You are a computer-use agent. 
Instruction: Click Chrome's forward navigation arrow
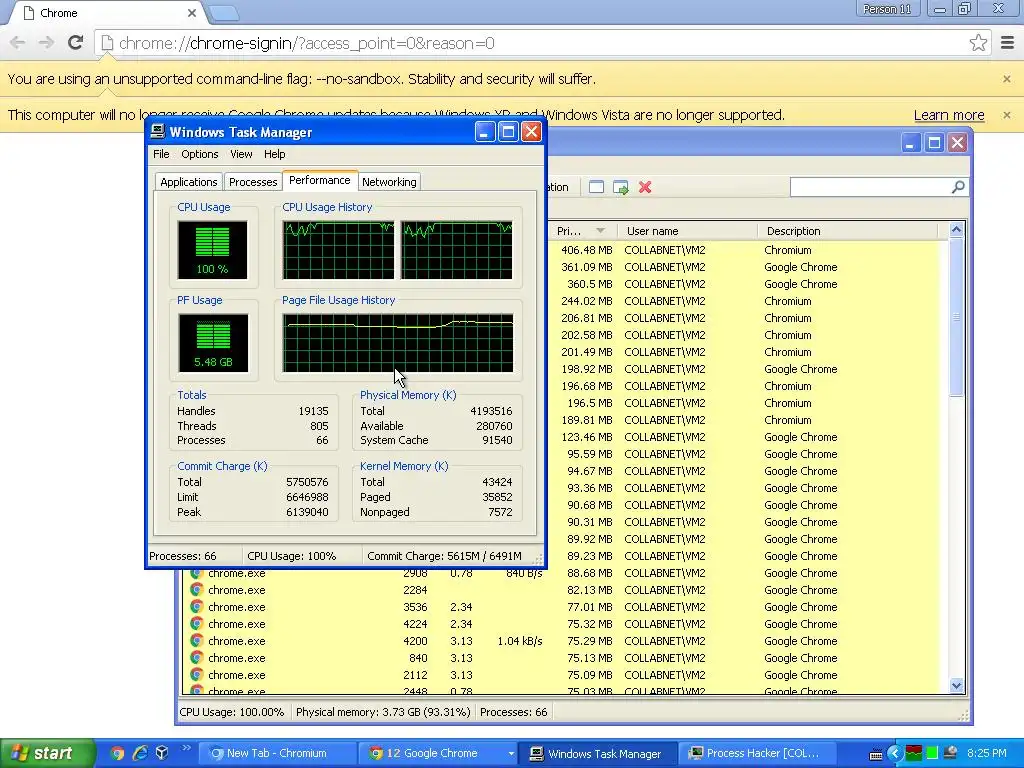[x=46, y=43]
